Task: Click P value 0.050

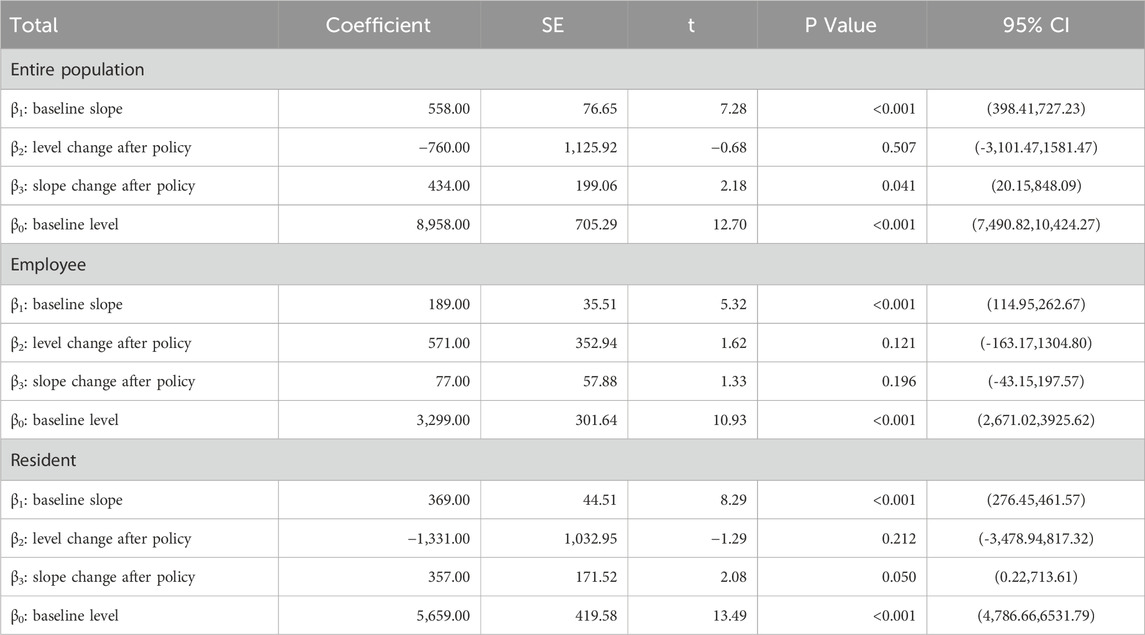Action: click(898, 577)
